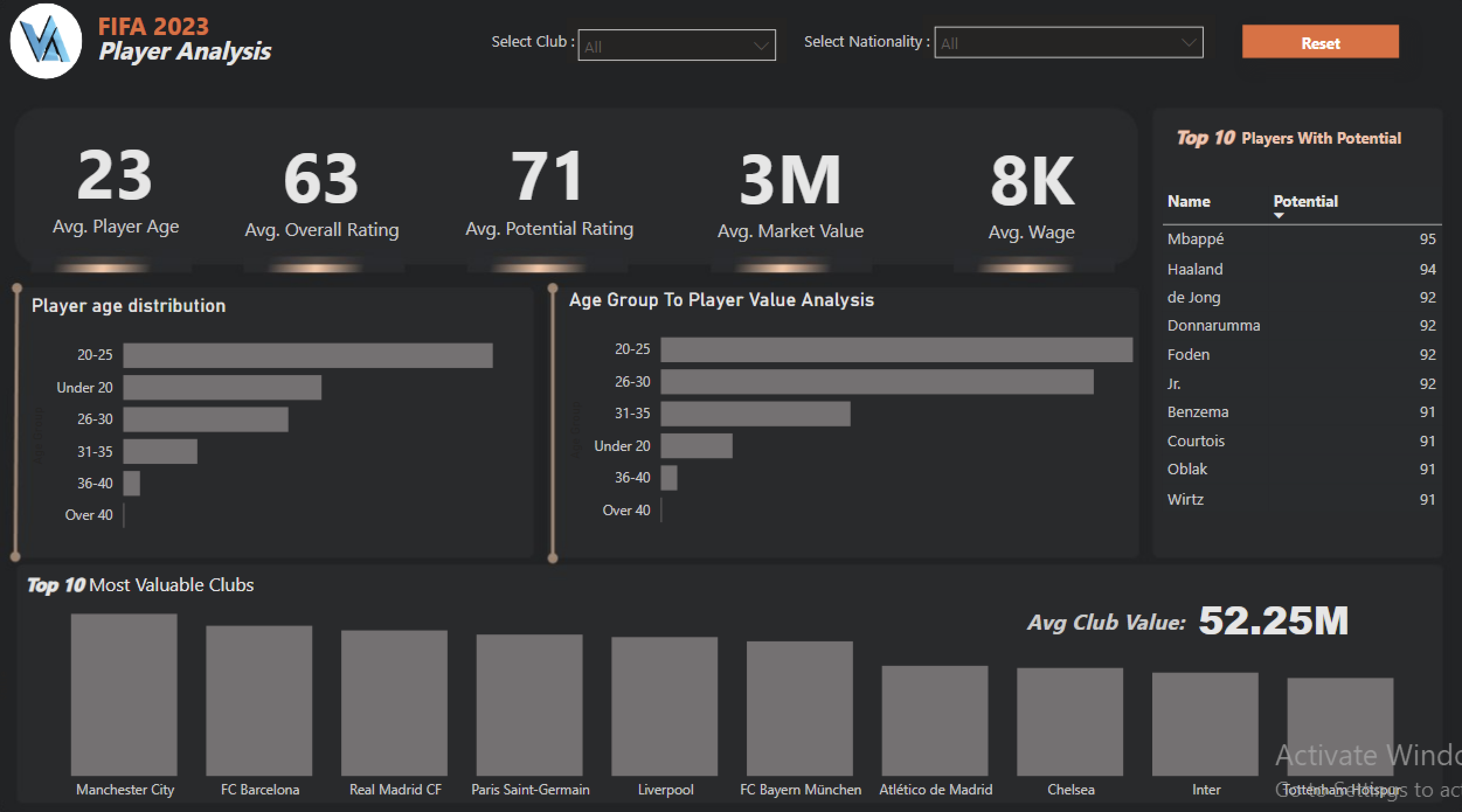Click the Avg Club Value 52.25M card

(1187, 621)
